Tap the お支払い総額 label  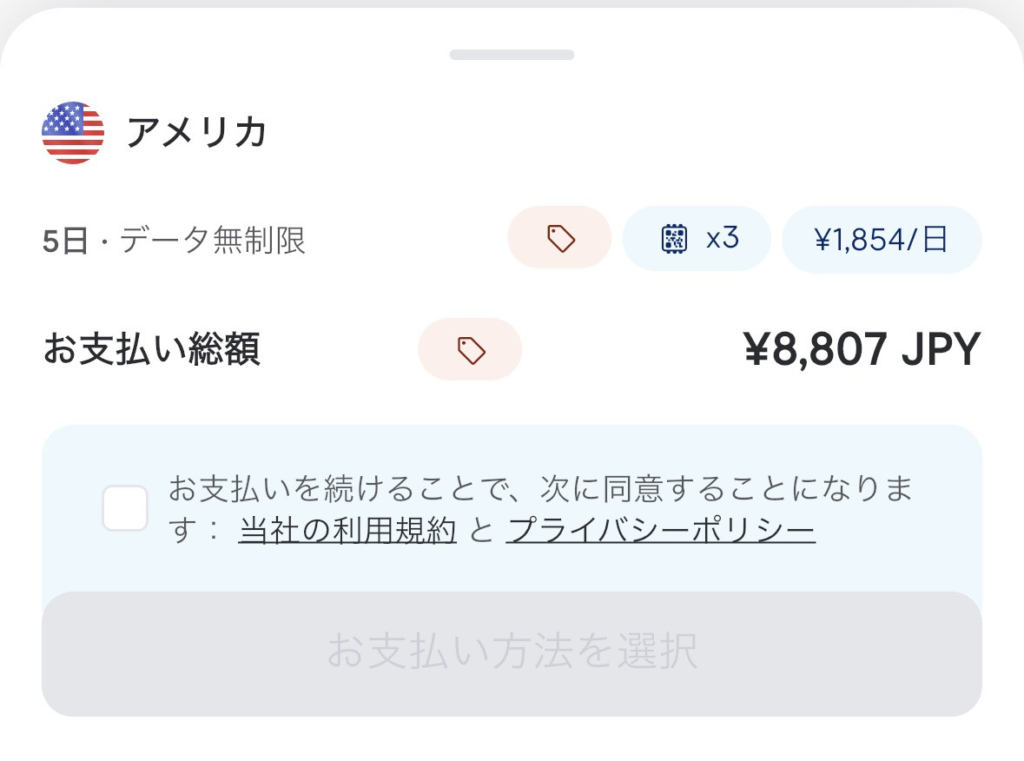(151, 349)
